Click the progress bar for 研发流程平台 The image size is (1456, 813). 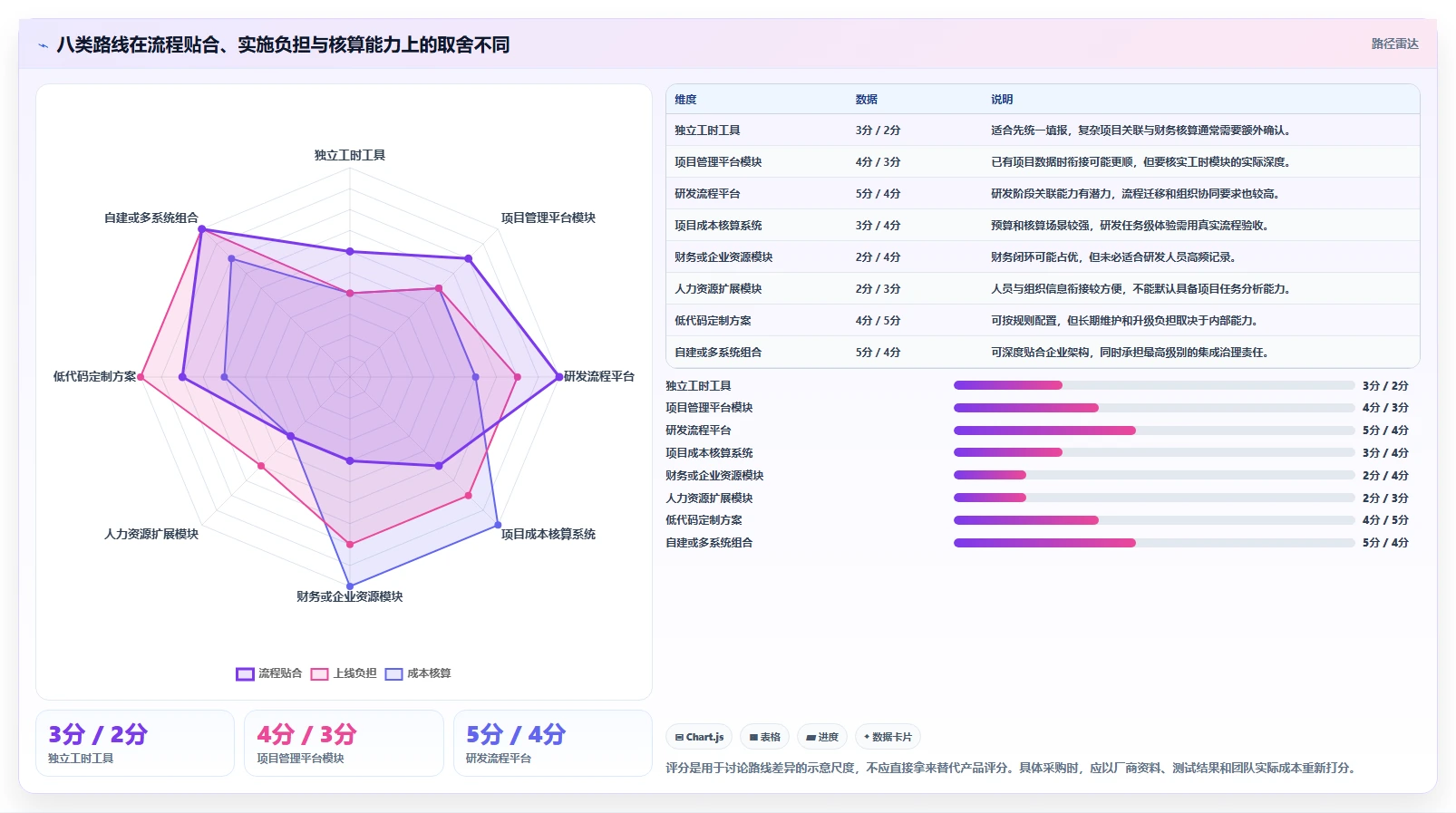pyautogui.click(x=1154, y=431)
